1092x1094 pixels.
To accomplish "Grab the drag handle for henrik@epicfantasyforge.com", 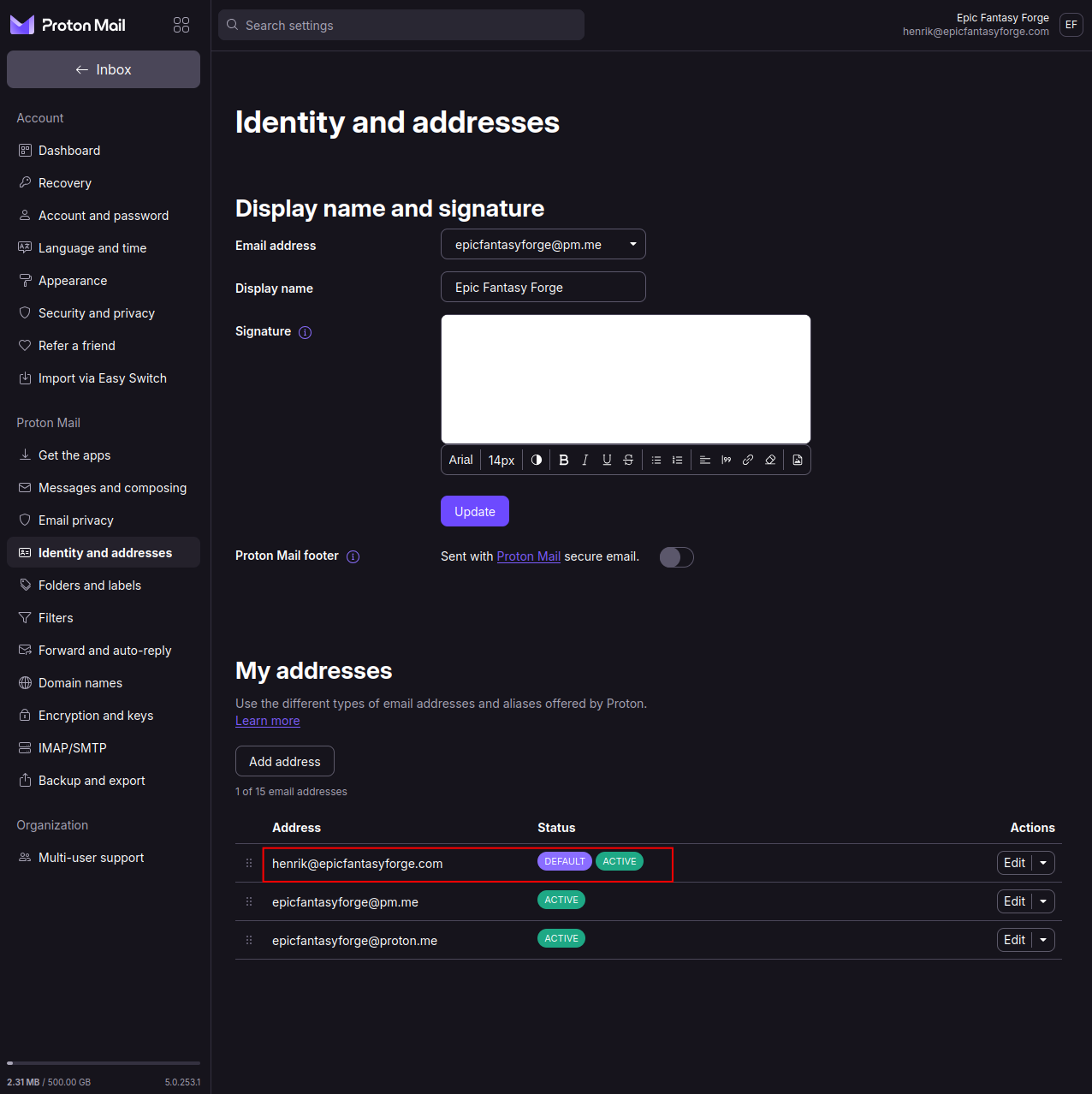I will [249, 863].
